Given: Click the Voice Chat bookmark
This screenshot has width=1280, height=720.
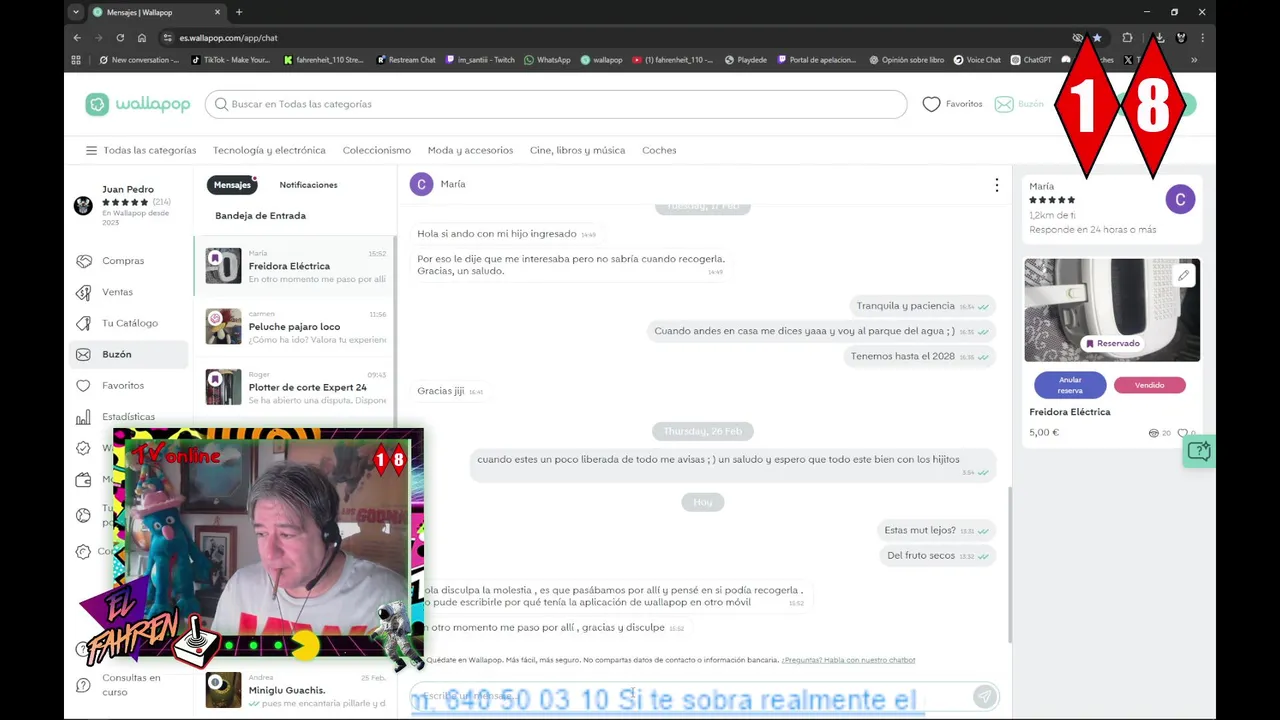Looking at the screenshot, I should point(977,60).
